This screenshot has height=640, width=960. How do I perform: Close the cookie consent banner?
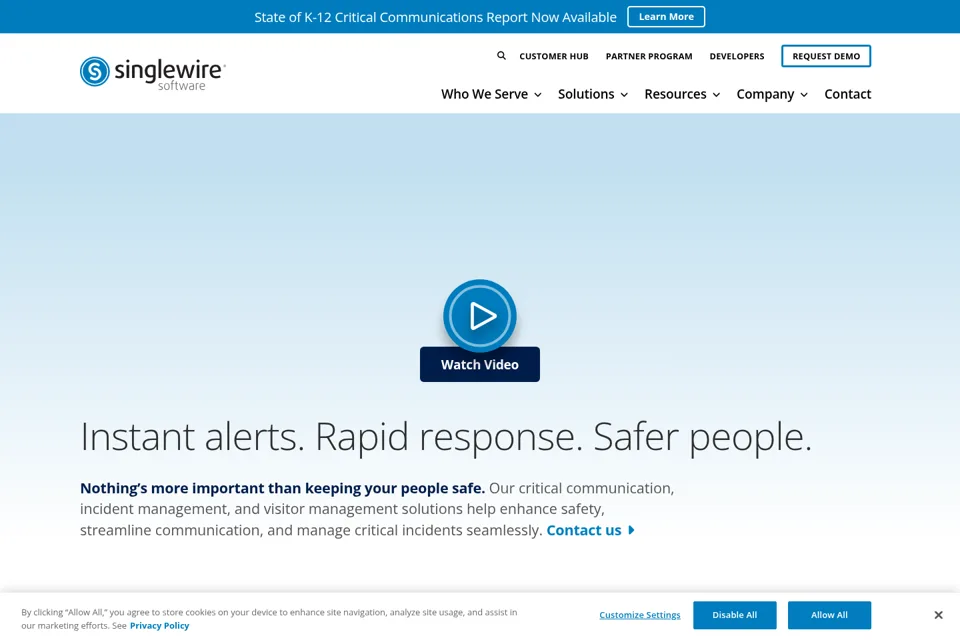point(938,615)
